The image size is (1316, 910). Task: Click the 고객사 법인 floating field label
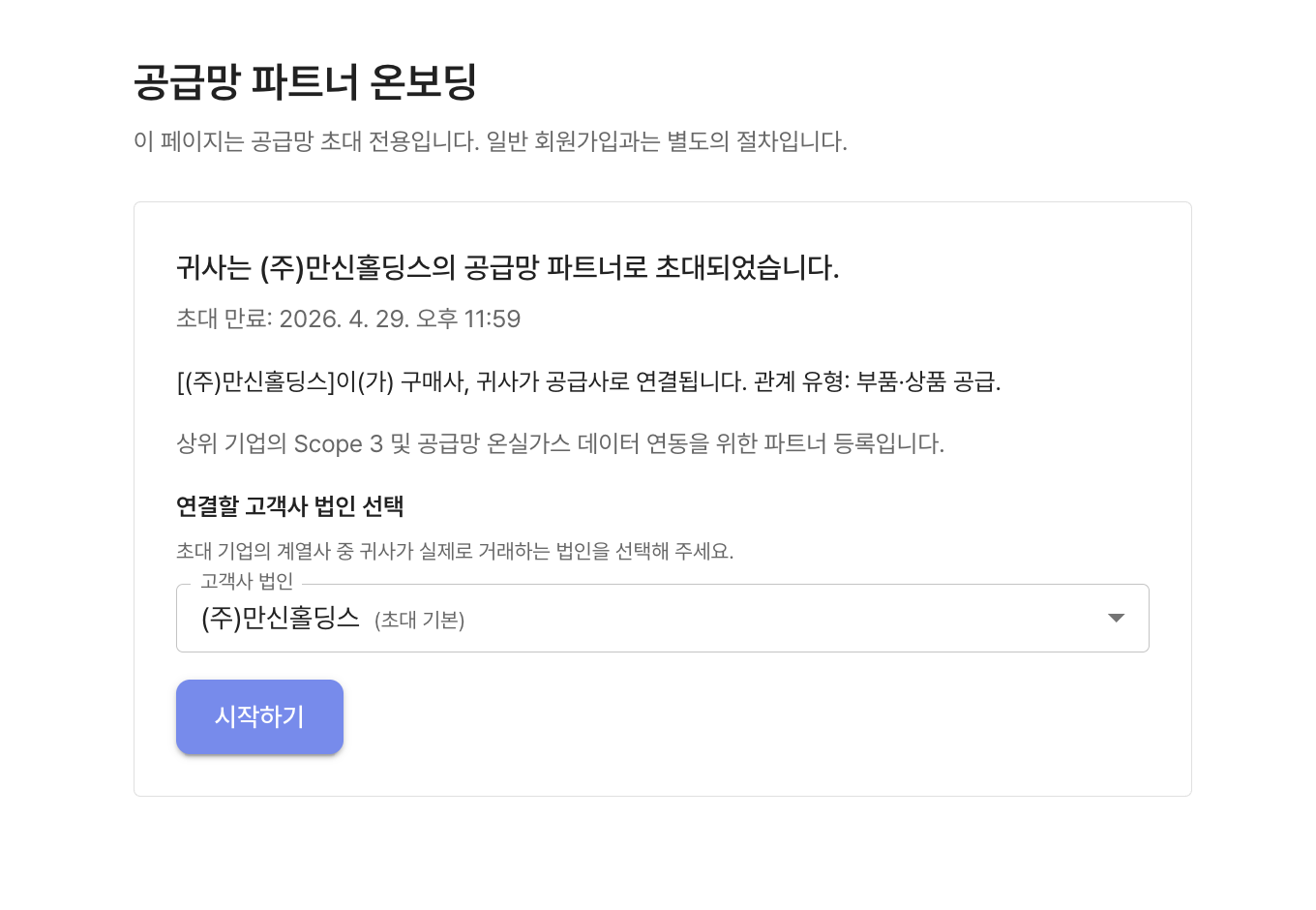click(247, 581)
